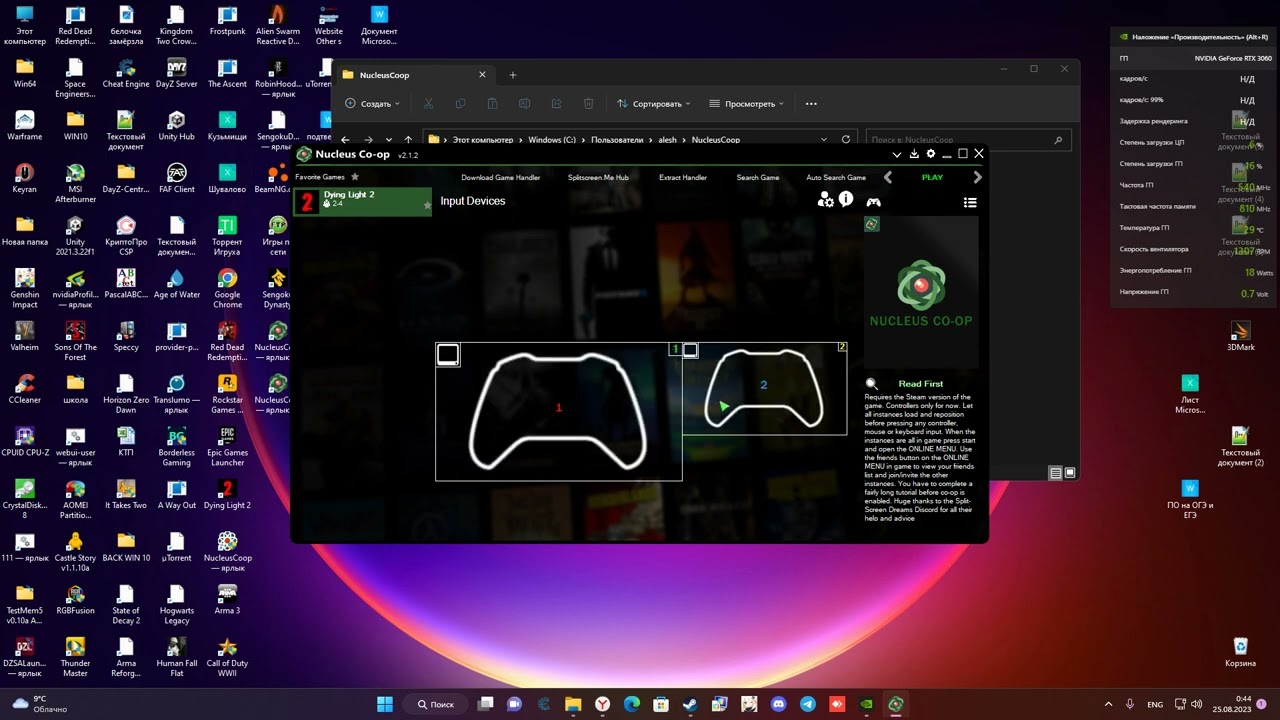Click the Nvidia icon on the taskbar
Screen dimensions: 1280x720
click(867, 704)
